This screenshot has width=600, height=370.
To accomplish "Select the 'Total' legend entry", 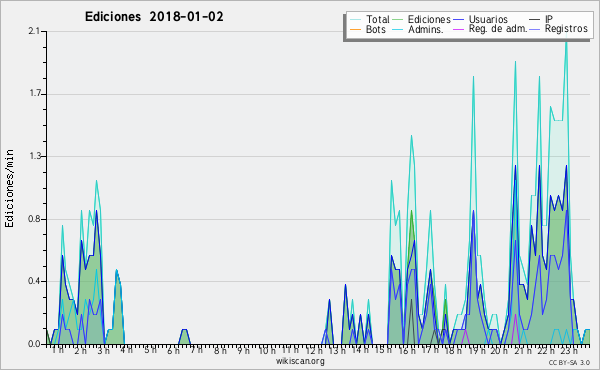I will [x=378, y=19].
